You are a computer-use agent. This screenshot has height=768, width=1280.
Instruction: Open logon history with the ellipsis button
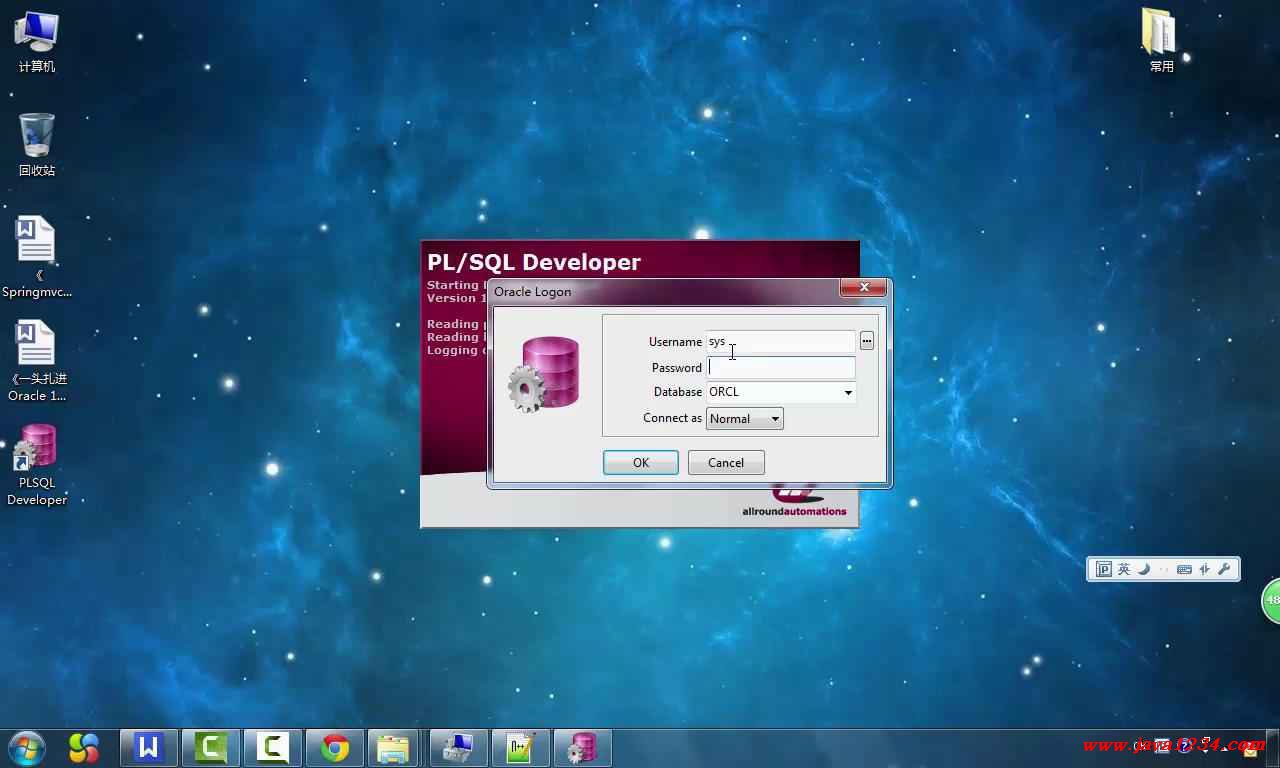point(867,341)
